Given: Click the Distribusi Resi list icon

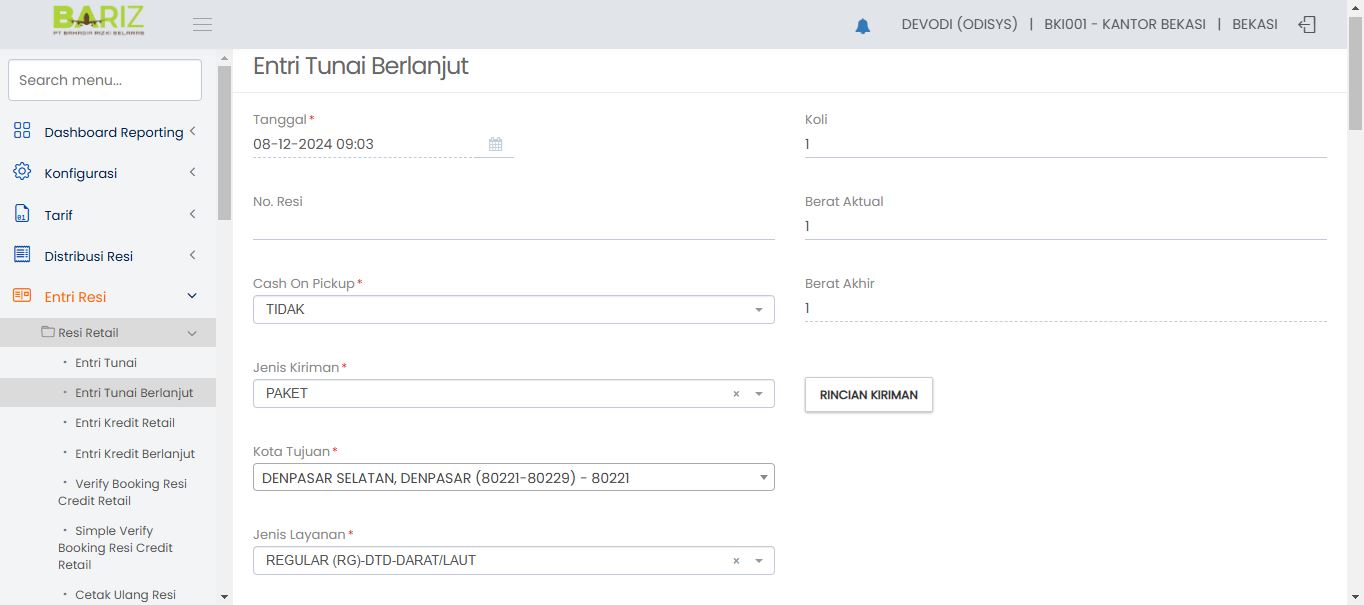Looking at the screenshot, I should [22, 255].
